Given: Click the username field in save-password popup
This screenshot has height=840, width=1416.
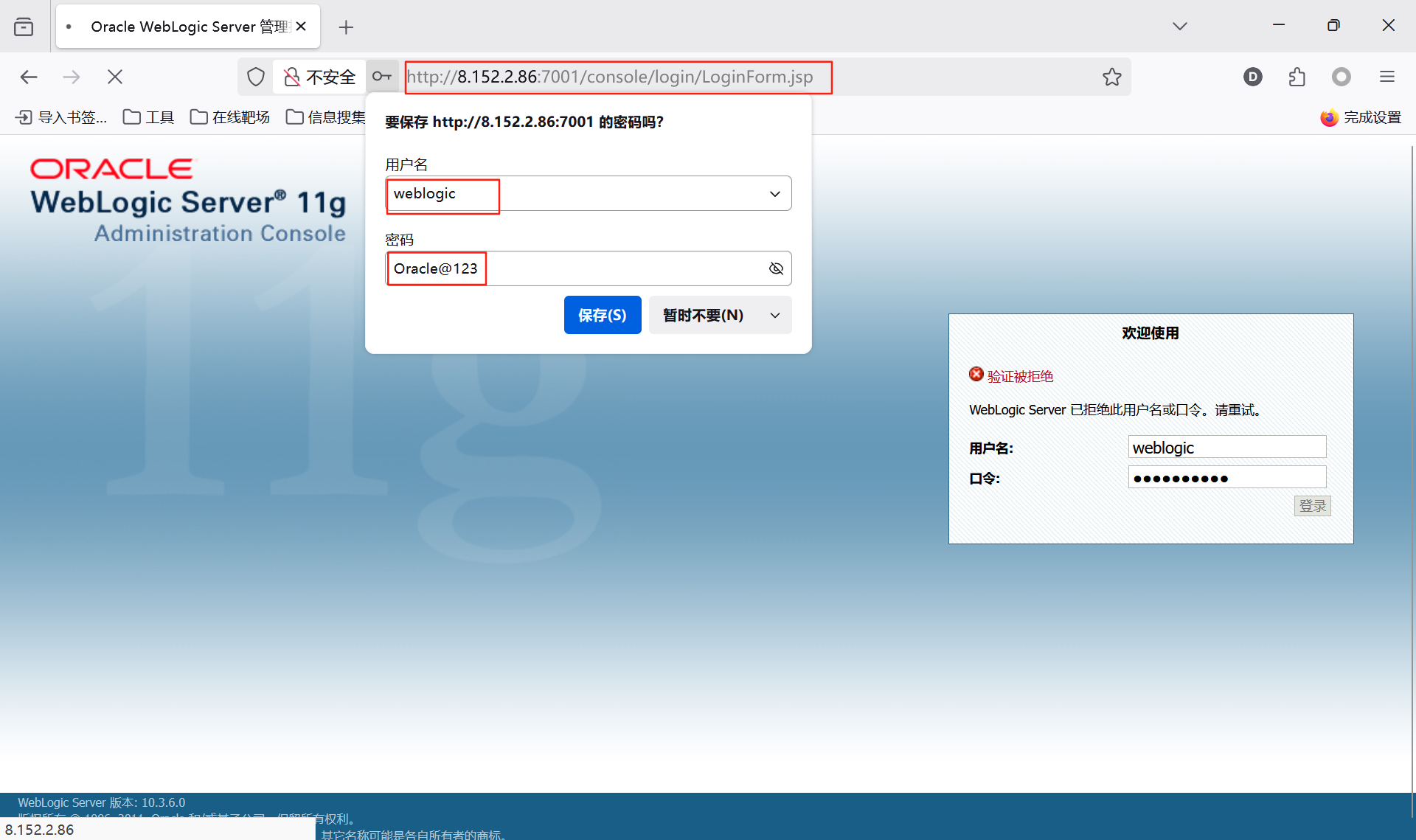Looking at the screenshot, I should 588,193.
